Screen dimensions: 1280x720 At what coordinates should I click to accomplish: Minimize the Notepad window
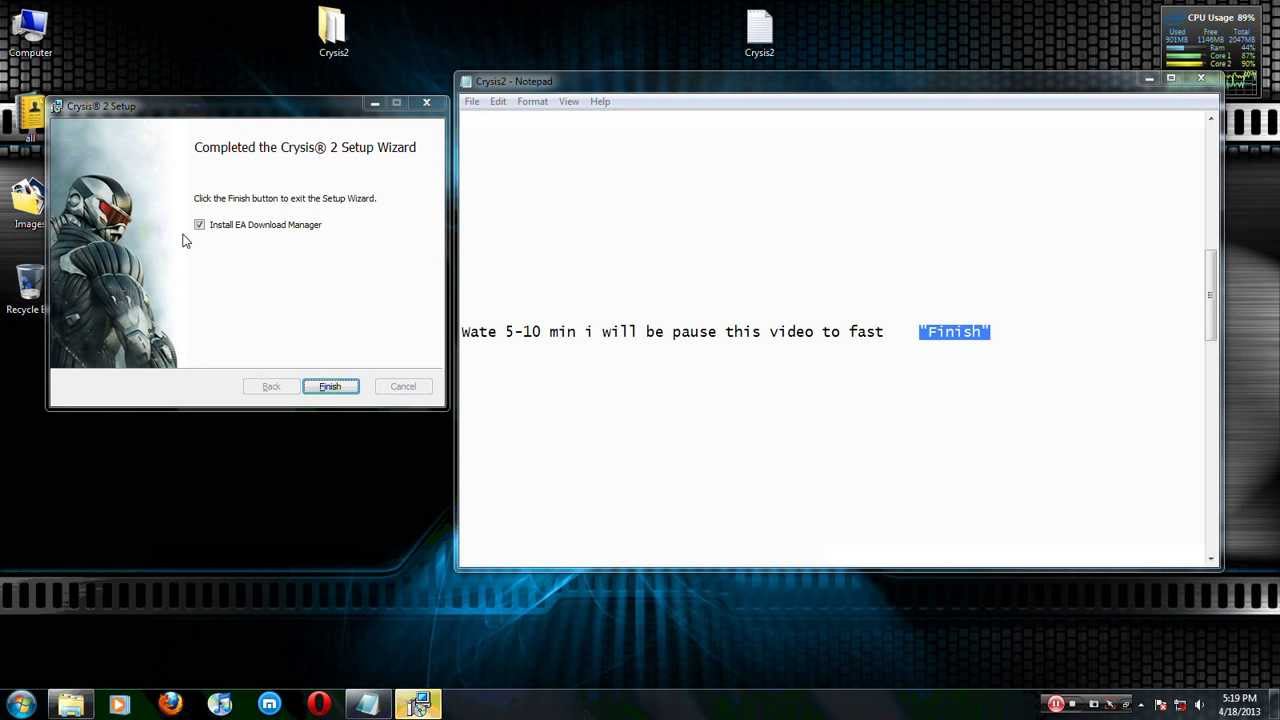(1149, 78)
